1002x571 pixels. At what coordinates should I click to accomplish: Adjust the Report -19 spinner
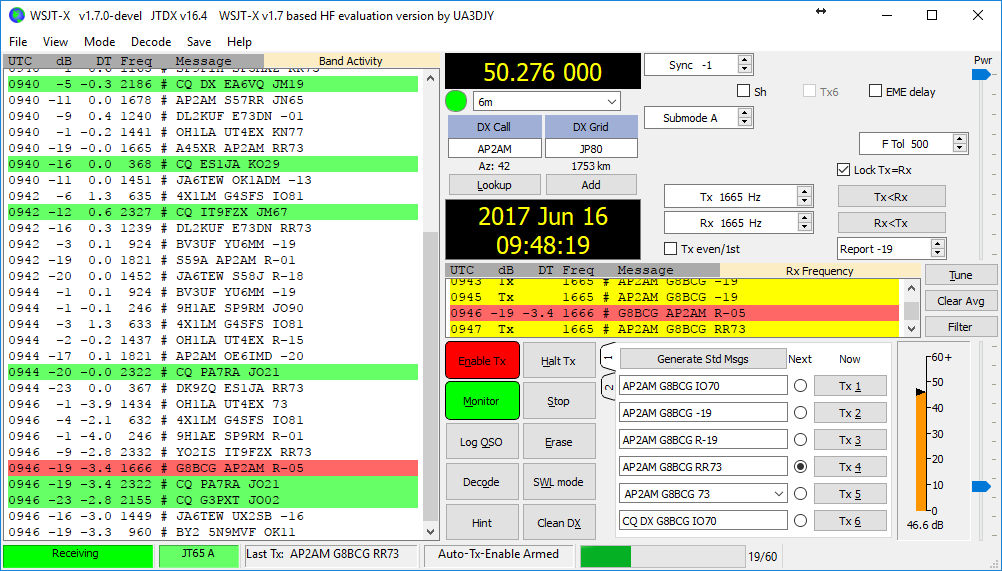[937, 248]
